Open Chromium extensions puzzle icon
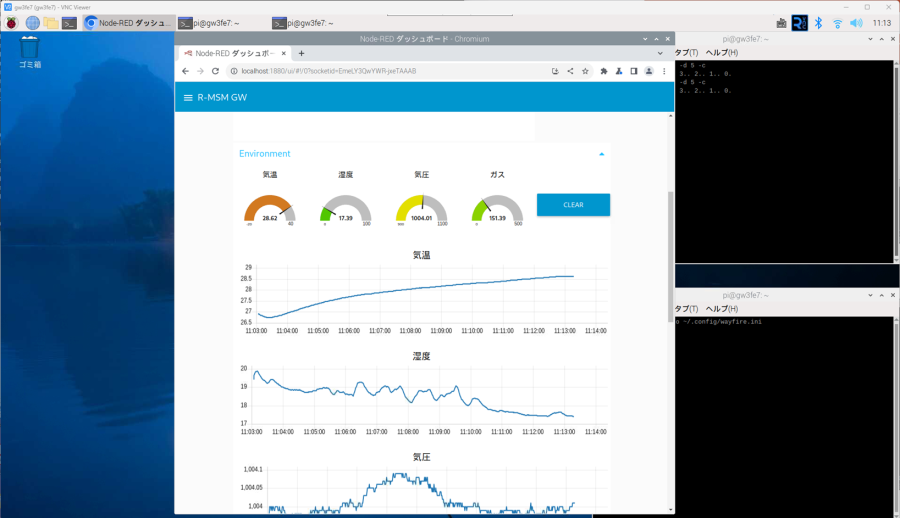Screen dimensions: 901x518 (x=604, y=71)
